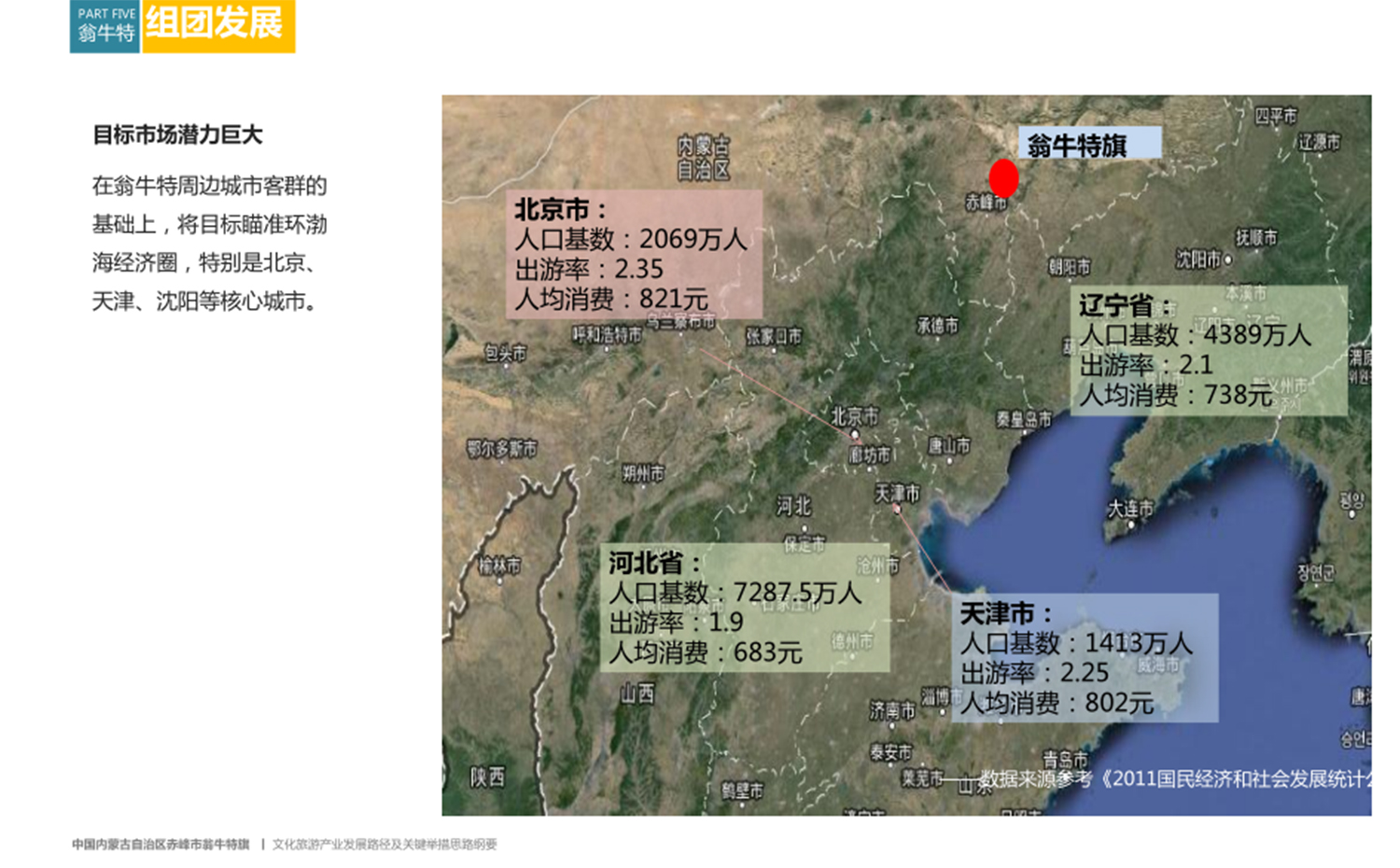
Task: Click the 天津市 map label below 廊坊市
Action: click(898, 494)
